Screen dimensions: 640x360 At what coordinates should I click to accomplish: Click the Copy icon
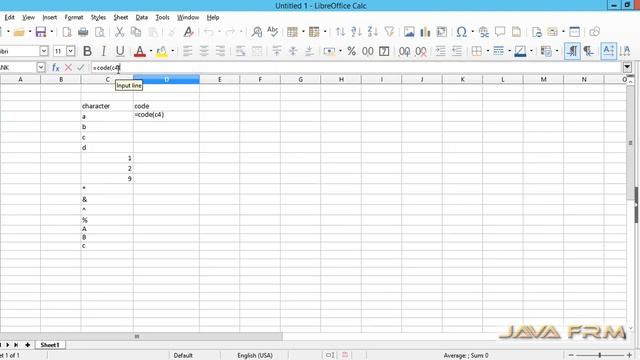[x=136, y=32]
